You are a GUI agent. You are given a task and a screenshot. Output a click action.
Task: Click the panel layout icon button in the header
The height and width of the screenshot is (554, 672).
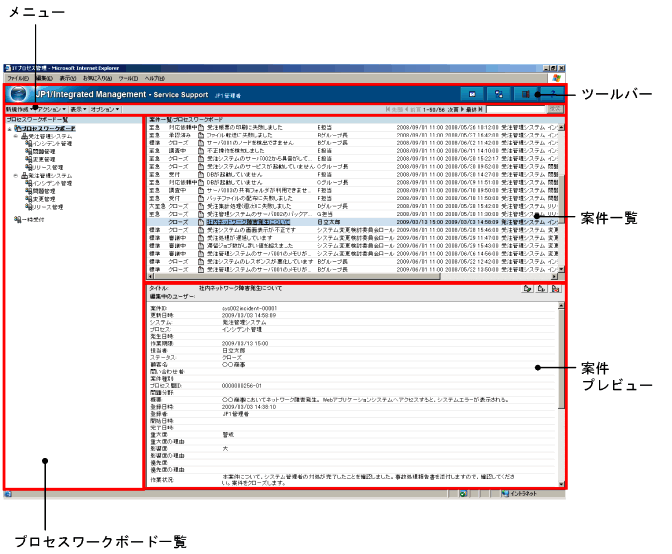point(525,94)
